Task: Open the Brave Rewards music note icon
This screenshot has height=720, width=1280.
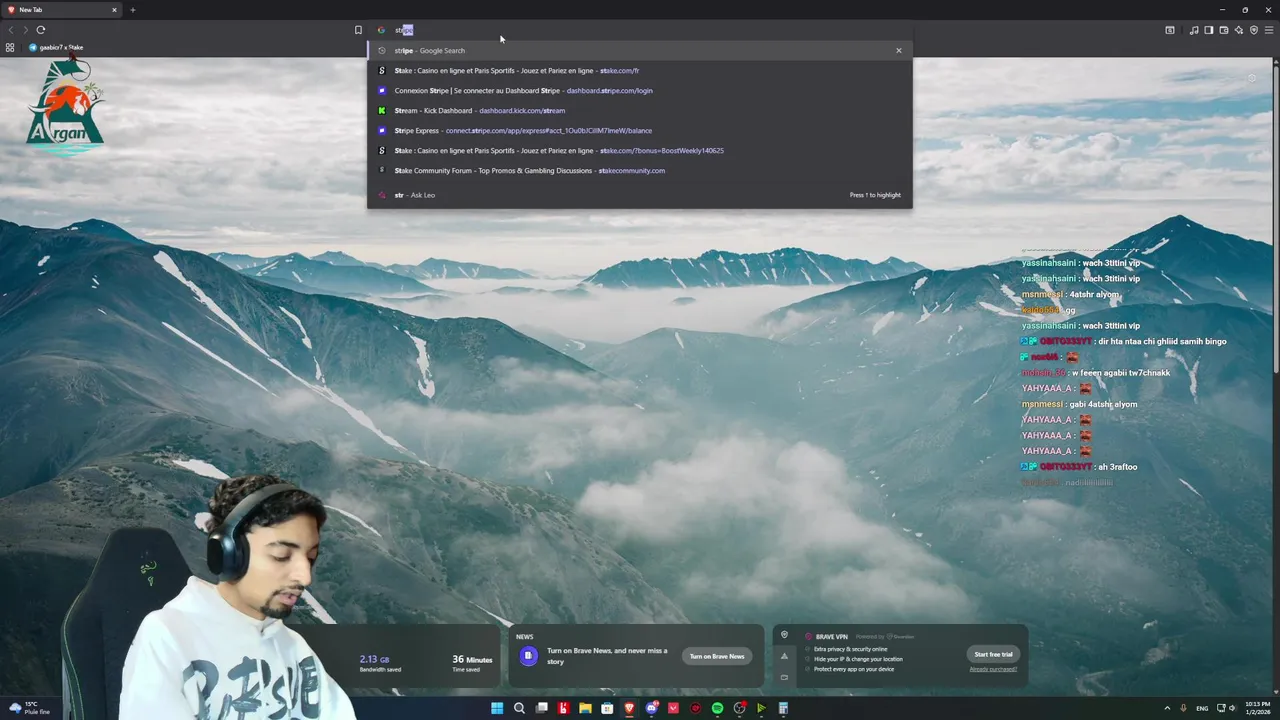Action: 1194,30
